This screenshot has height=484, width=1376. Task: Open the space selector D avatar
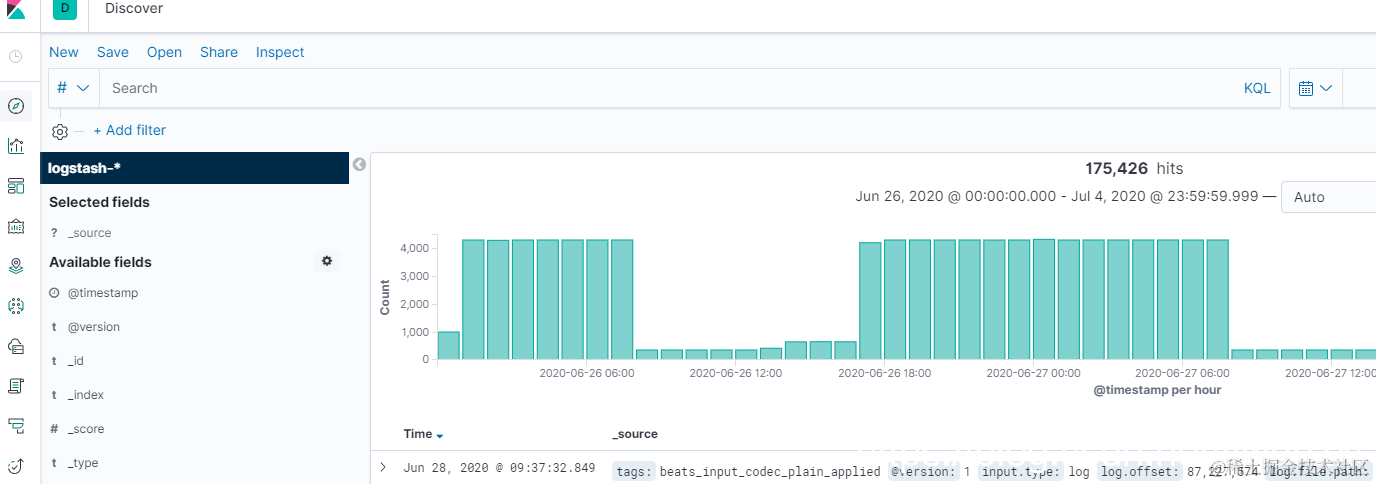click(x=65, y=9)
